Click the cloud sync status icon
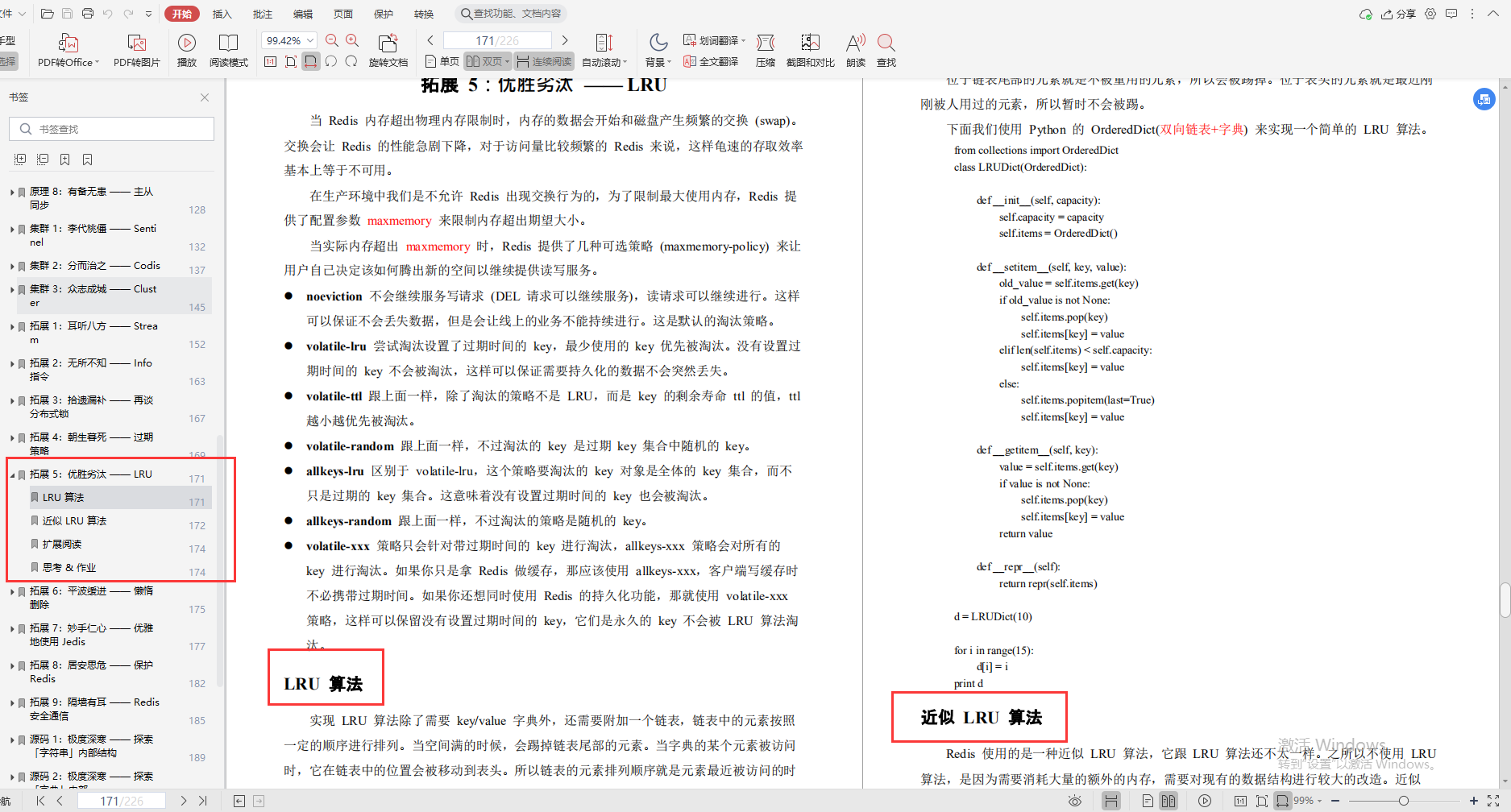1511x812 pixels. [1365, 14]
